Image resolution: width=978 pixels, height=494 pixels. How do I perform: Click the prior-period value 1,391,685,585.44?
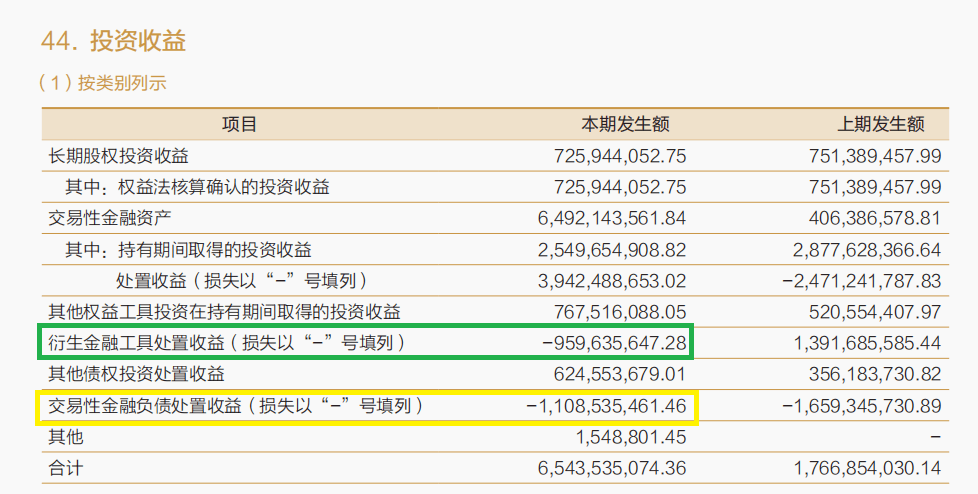[x=867, y=343]
